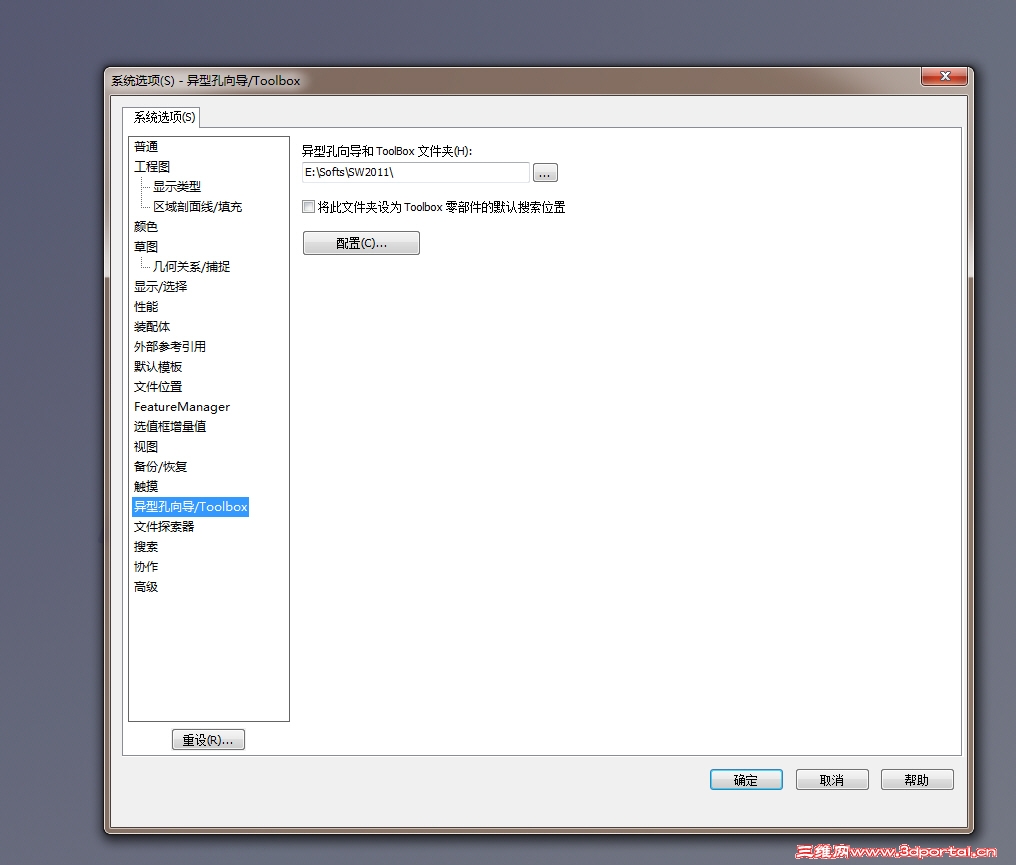This screenshot has width=1016, height=865.
Task: Open the 显示类型 sub-item
Action: click(x=176, y=187)
